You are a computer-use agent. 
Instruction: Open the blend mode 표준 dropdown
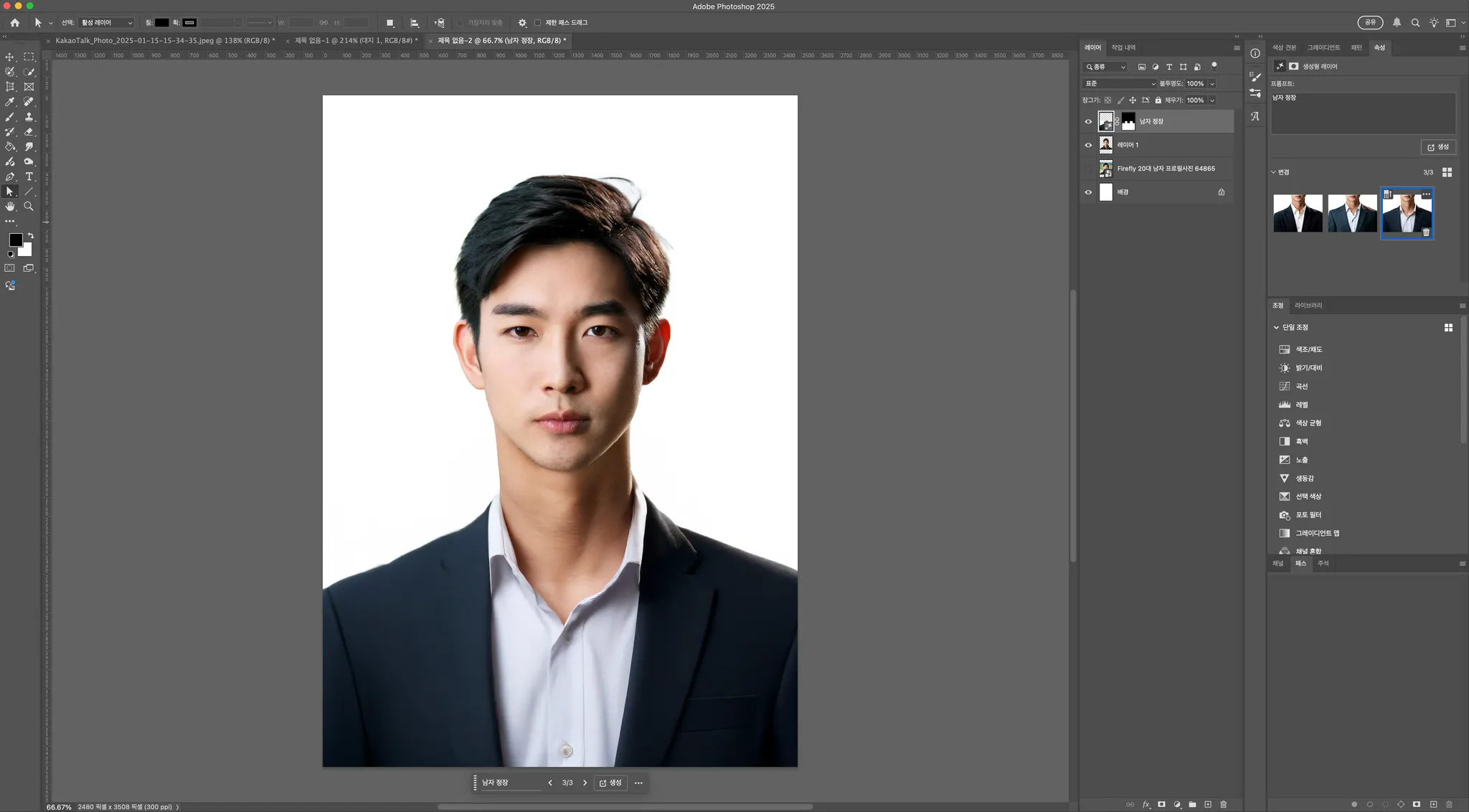(x=1119, y=84)
